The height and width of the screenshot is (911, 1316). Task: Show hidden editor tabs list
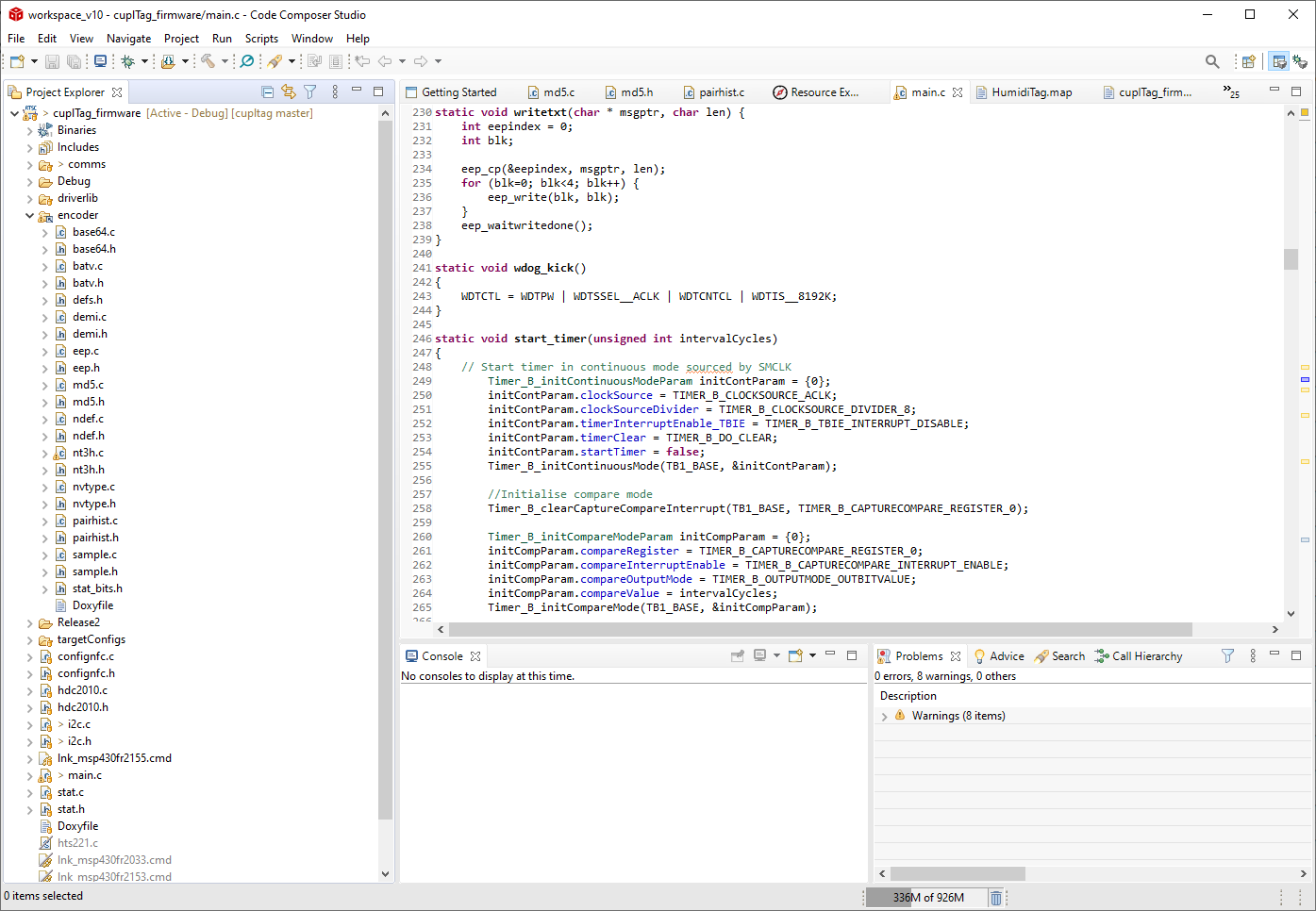(x=1231, y=92)
